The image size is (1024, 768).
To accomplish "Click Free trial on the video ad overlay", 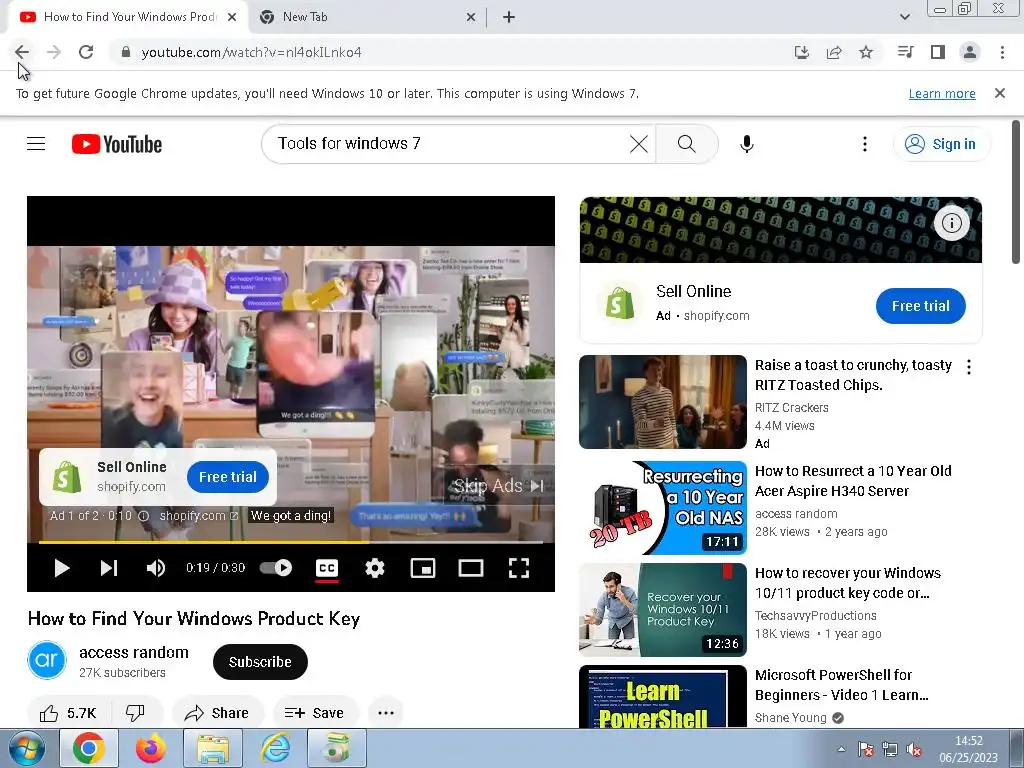I will point(228,477).
